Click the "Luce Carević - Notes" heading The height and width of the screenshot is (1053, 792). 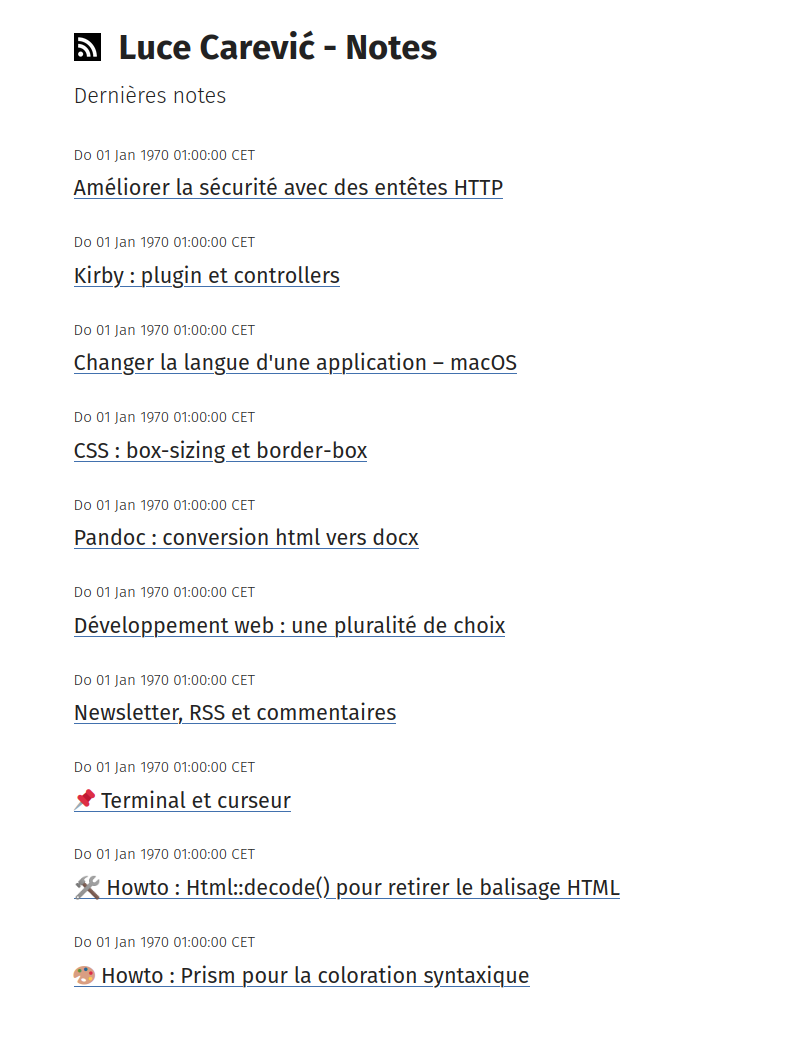tap(278, 47)
